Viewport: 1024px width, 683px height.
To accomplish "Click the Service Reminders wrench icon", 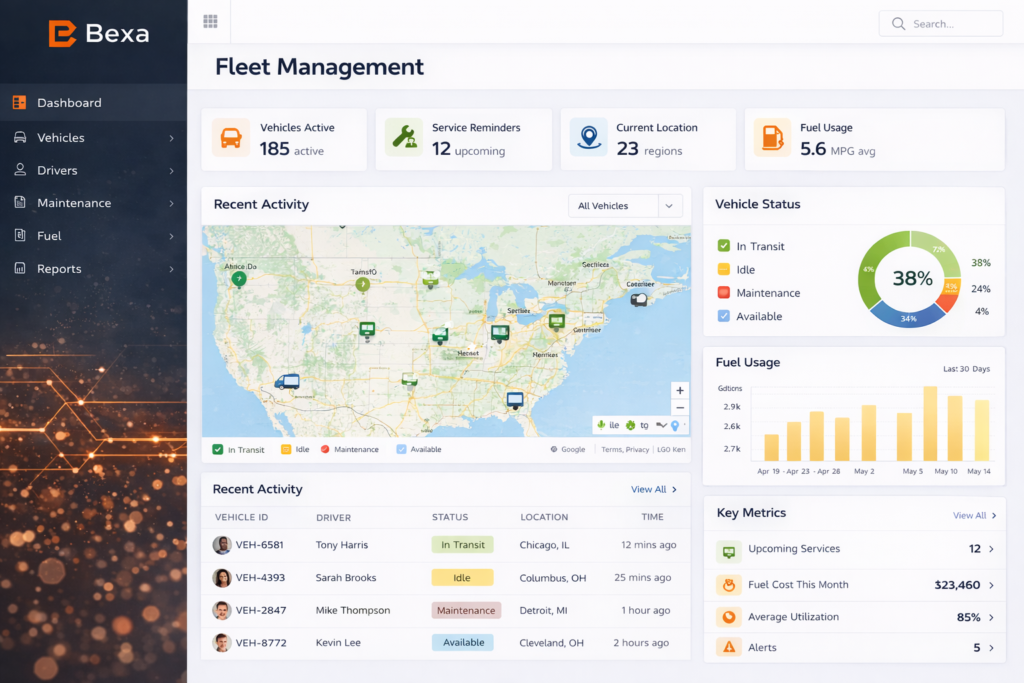I will (404, 138).
